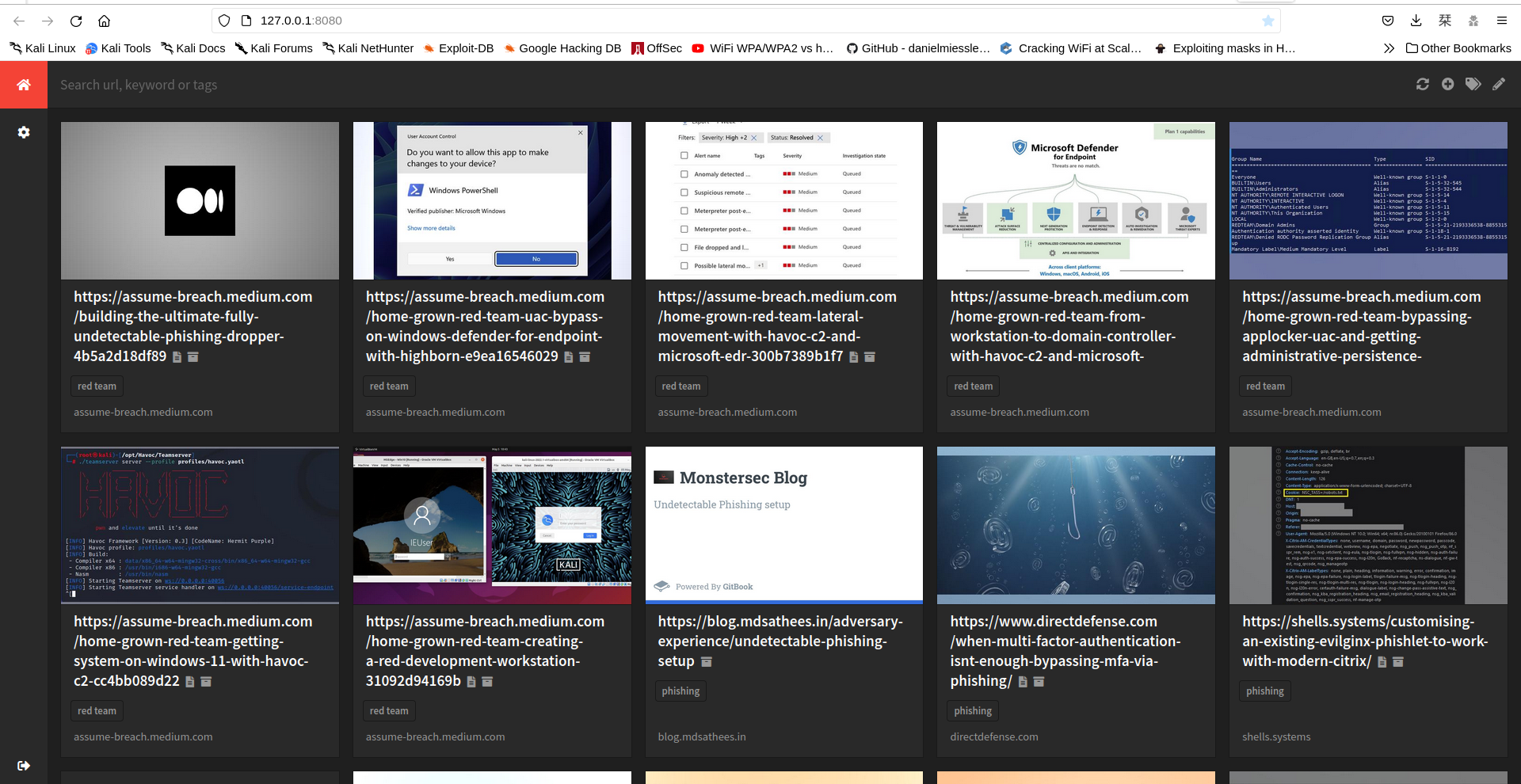This screenshot has width=1521, height=784.
Task: Filter by the red team tag
Action: click(x=97, y=386)
